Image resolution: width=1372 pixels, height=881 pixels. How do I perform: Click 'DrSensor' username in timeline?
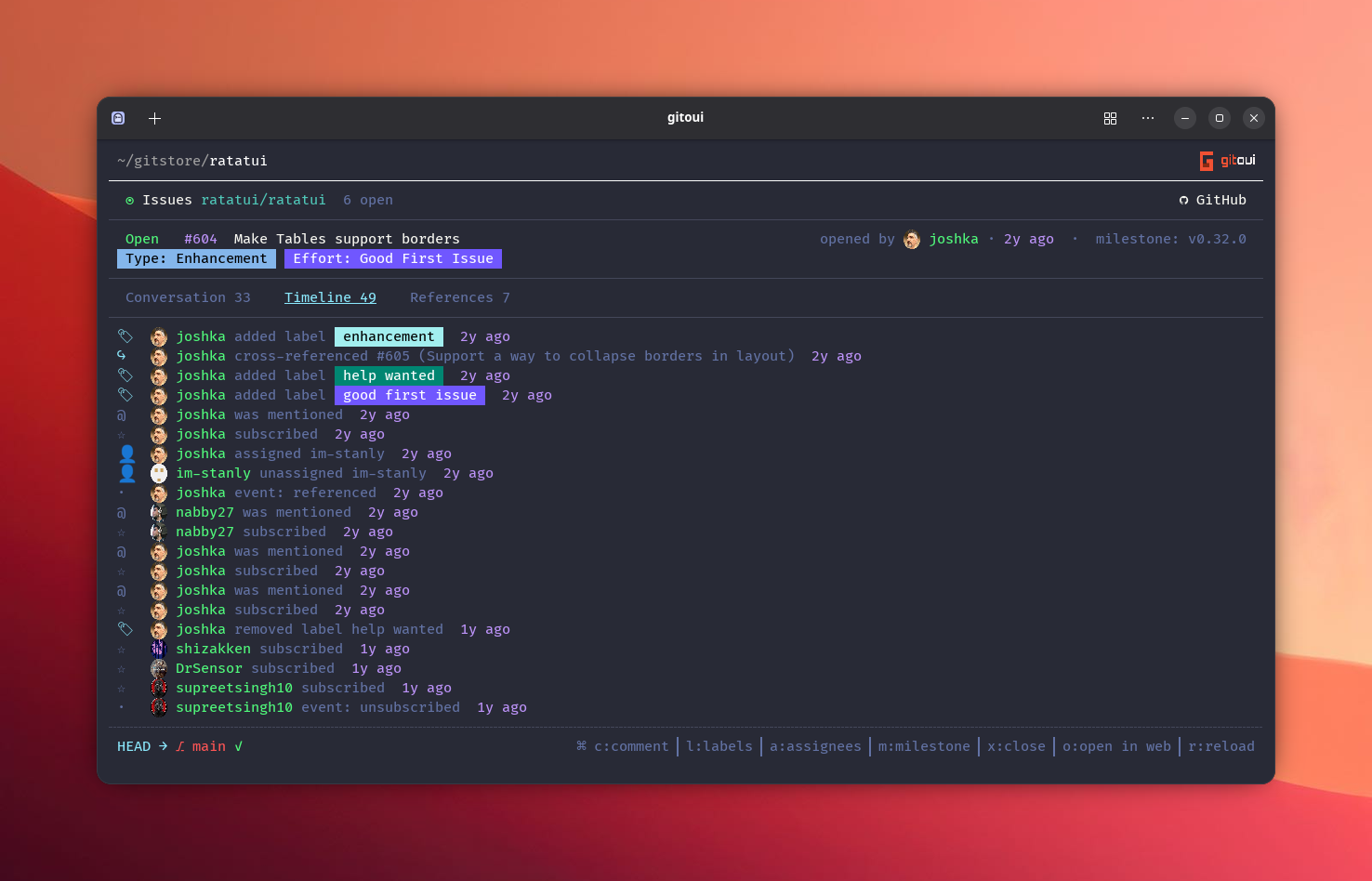(209, 668)
